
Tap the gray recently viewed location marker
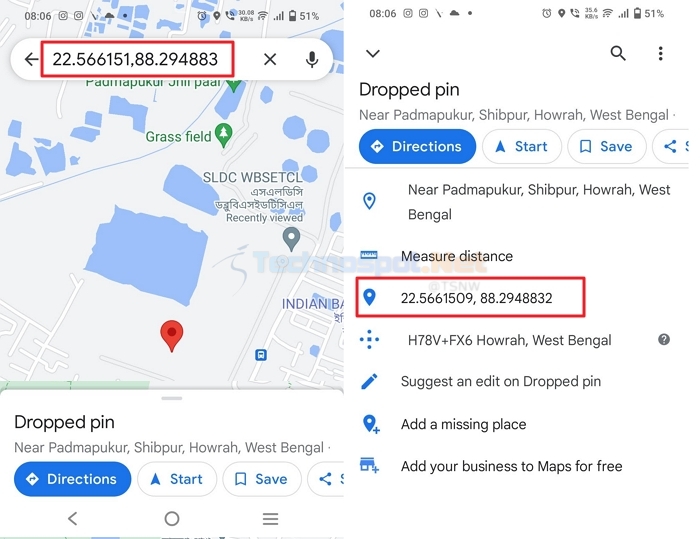(292, 239)
